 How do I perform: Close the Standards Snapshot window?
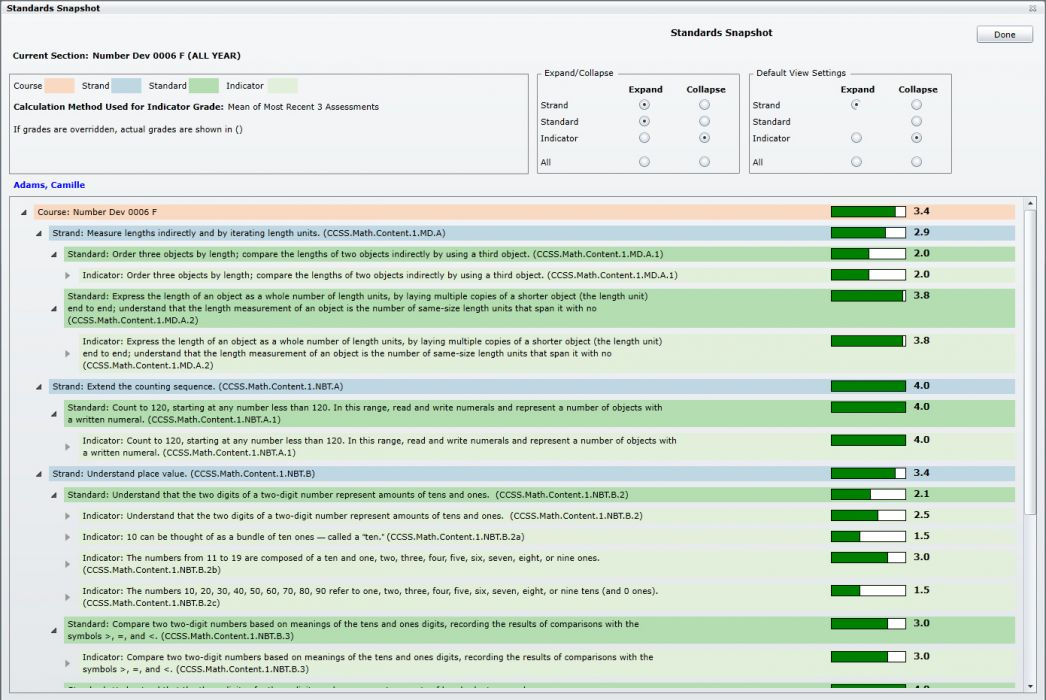coord(1033,8)
